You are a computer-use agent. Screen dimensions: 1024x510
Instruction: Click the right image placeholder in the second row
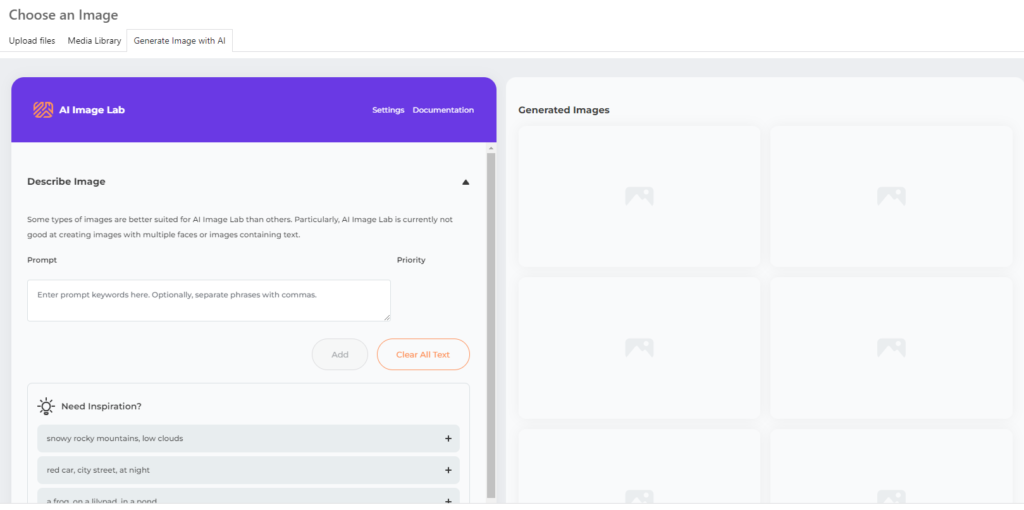pos(891,347)
